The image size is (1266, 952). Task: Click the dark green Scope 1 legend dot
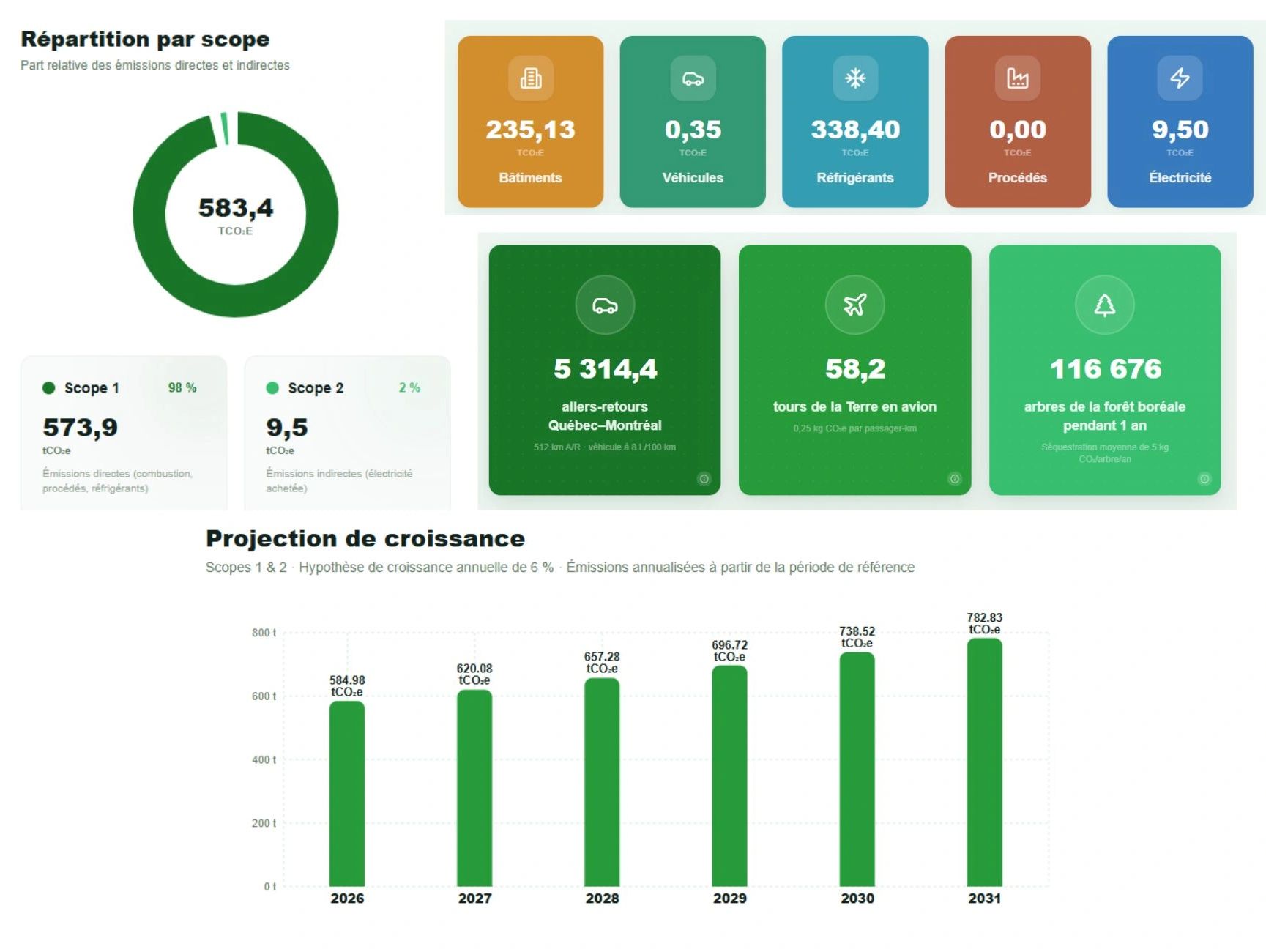click(49, 388)
